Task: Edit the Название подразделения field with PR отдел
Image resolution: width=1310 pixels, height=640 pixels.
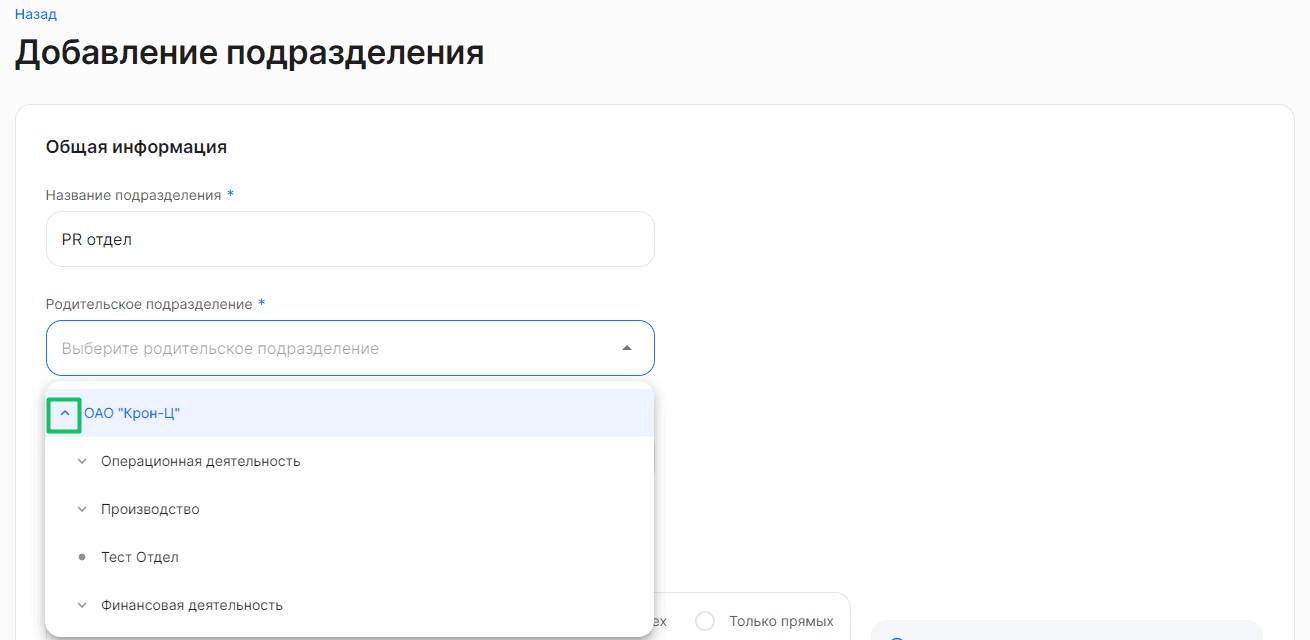Action: pyautogui.click(x=350, y=239)
